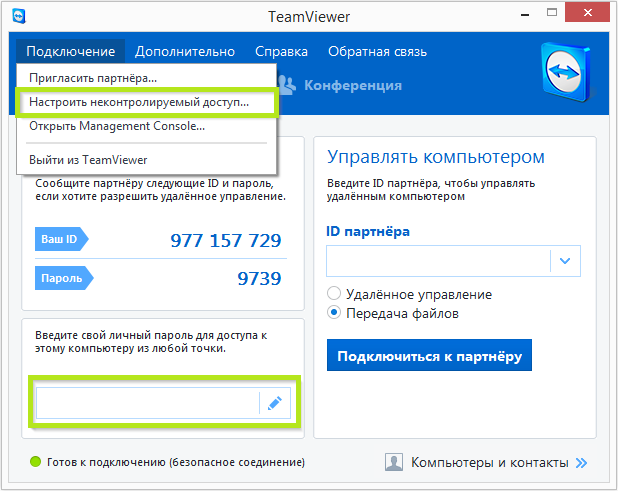This screenshot has height=491, width=618.
Task: Click the Готов к подключению status text
Action: click(176, 462)
